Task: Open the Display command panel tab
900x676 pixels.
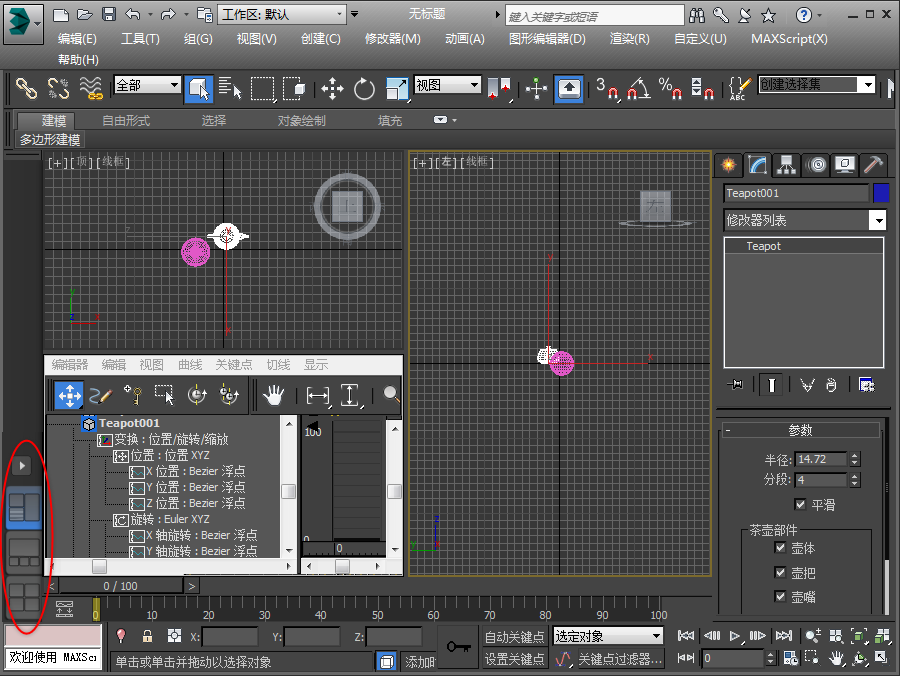Action: [x=845, y=165]
